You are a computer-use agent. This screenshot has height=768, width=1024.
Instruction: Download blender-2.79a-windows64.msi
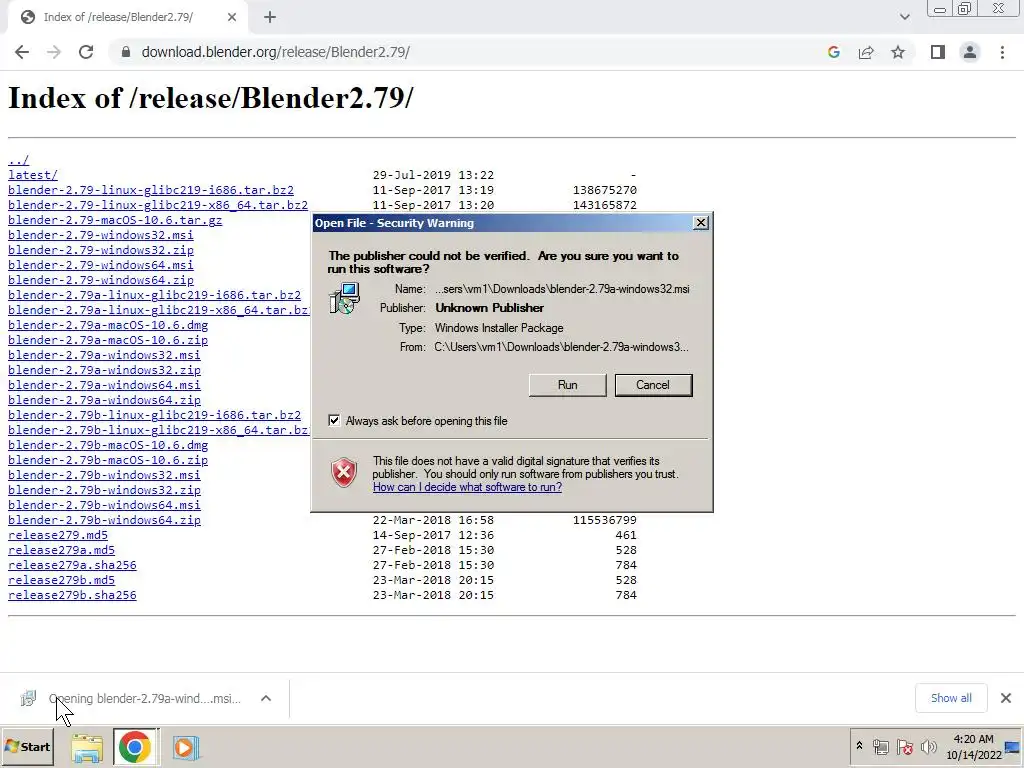pyautogui.click(x=104, y=385)
